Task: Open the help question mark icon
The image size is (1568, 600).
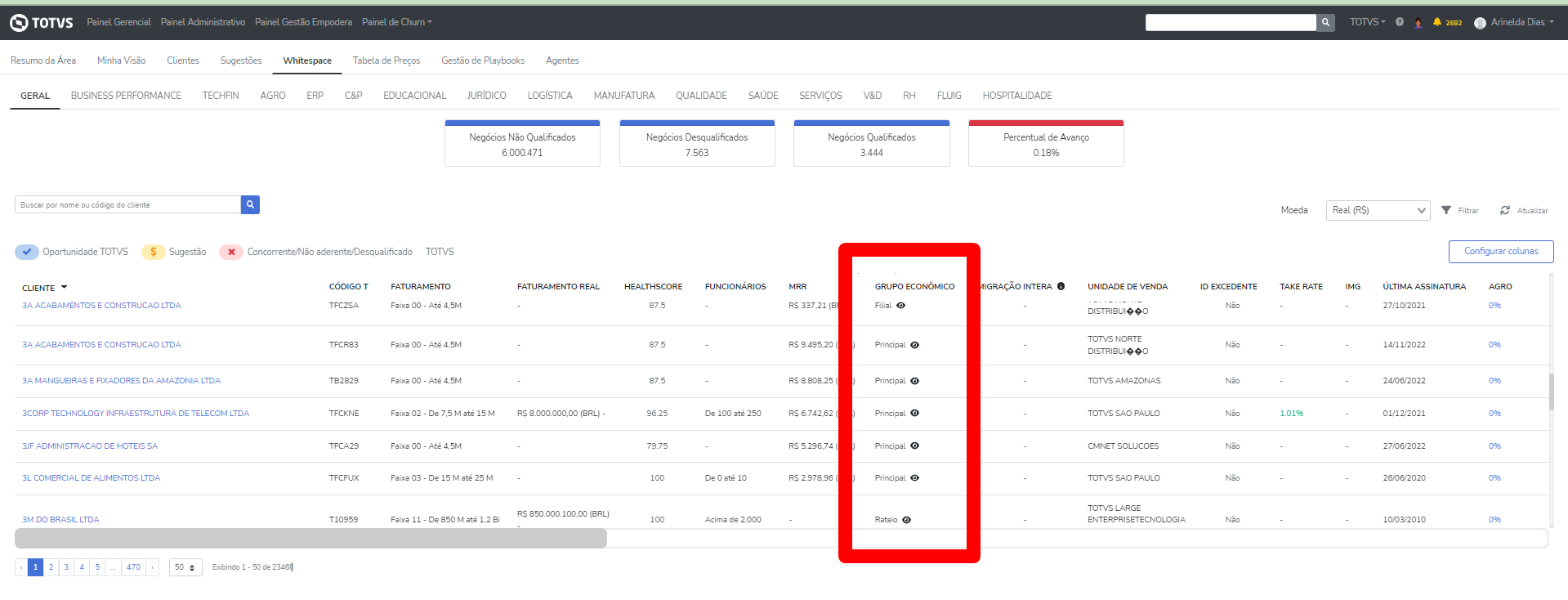Action: point(1400,22)
